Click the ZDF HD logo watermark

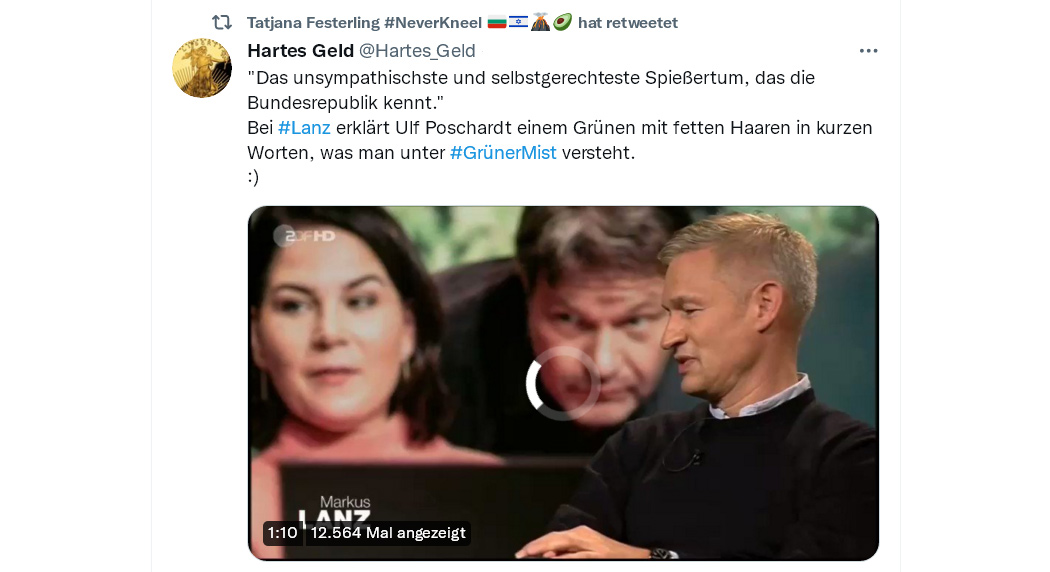point(305,236)
